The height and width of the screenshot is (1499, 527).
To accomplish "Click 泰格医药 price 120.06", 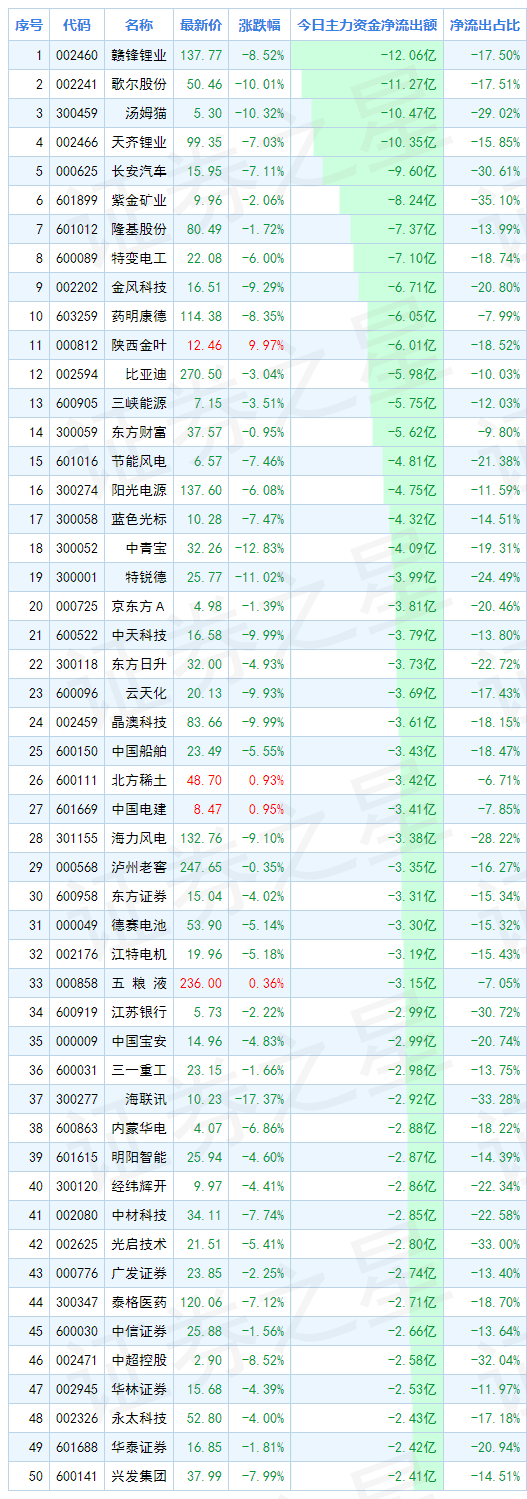I will [201, 1302].
